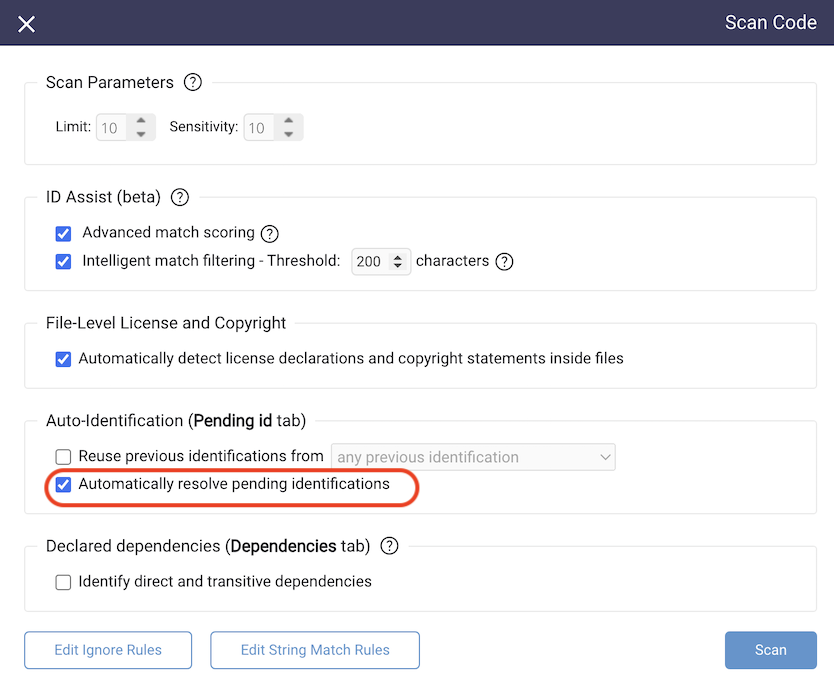Image resolution: width=834 pixels, height=697 pixels.
Task: Adjust the Threshold stepper arrows
Action: pyautogui.click(x=398, y=262)
